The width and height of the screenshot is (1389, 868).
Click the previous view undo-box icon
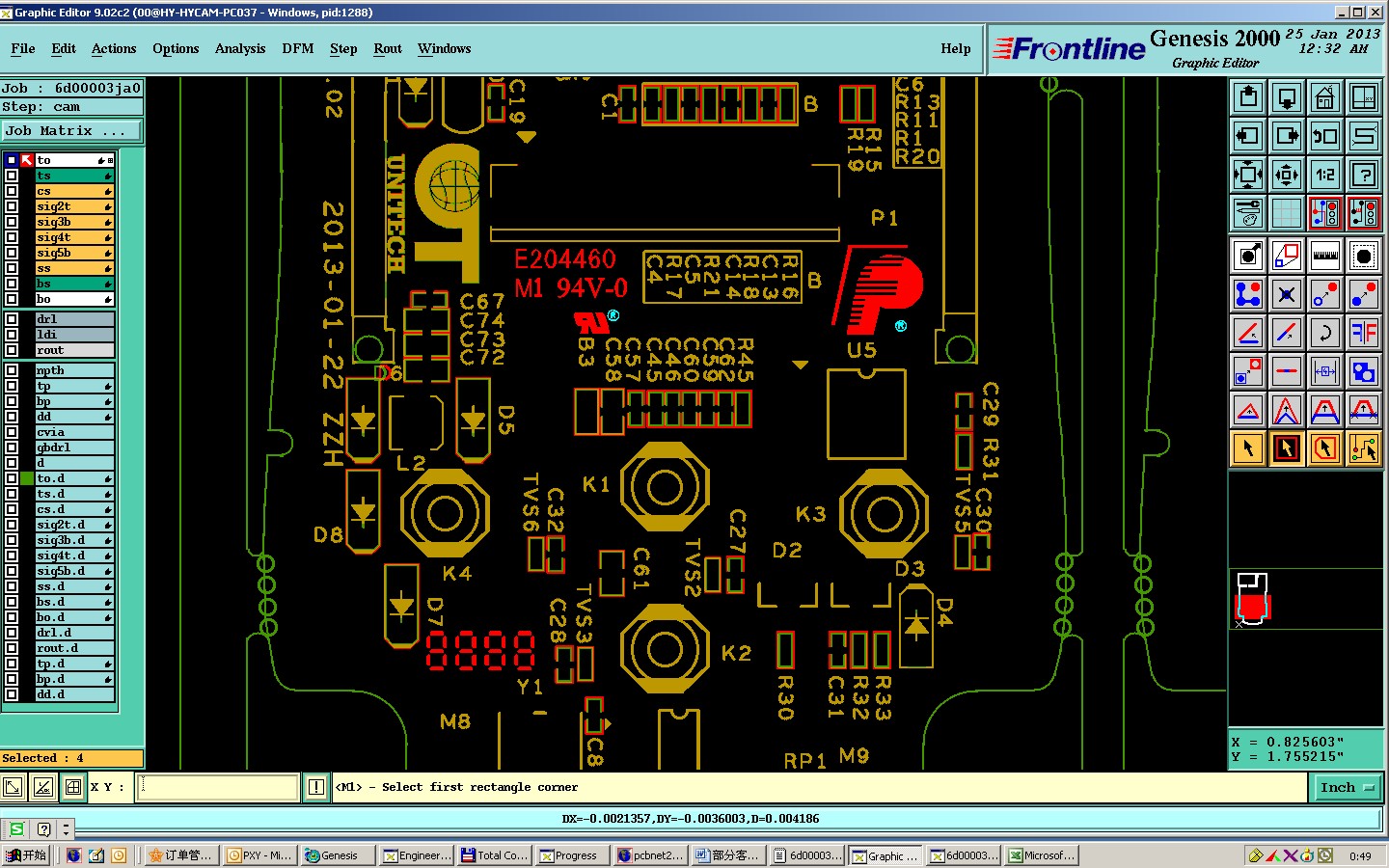pyautogui.click(x=1325, y=136)
